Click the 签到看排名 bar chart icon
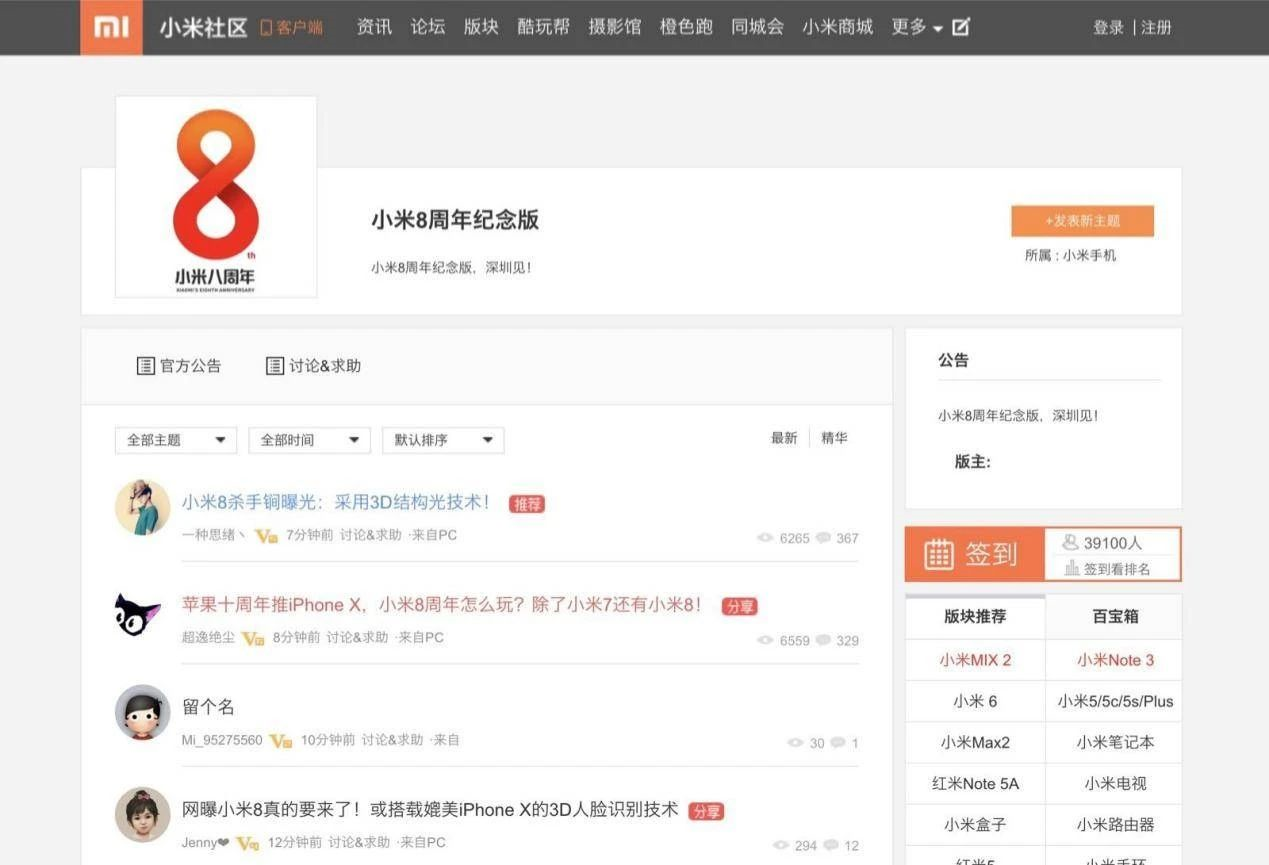 pos(1072,568)
